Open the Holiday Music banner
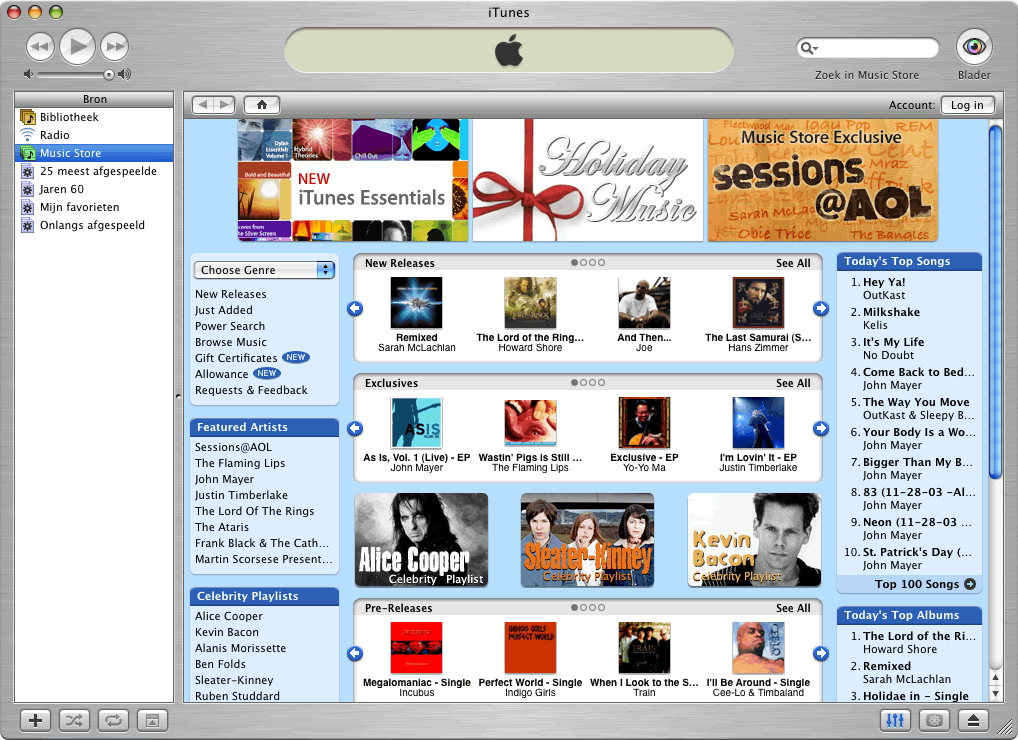Image resolution: width=1018 pixels, height=740 pixels. tap(588, 180)
